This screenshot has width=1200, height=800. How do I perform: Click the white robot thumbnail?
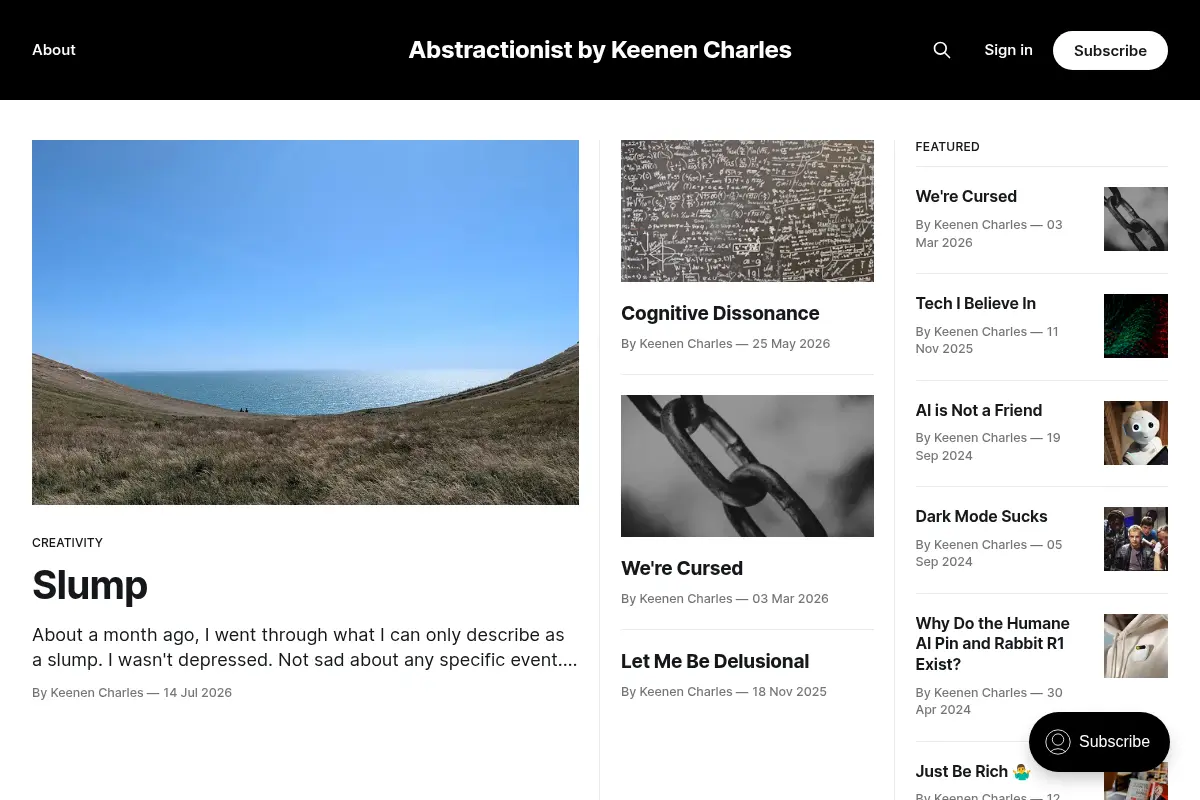tap(1136, 433)
